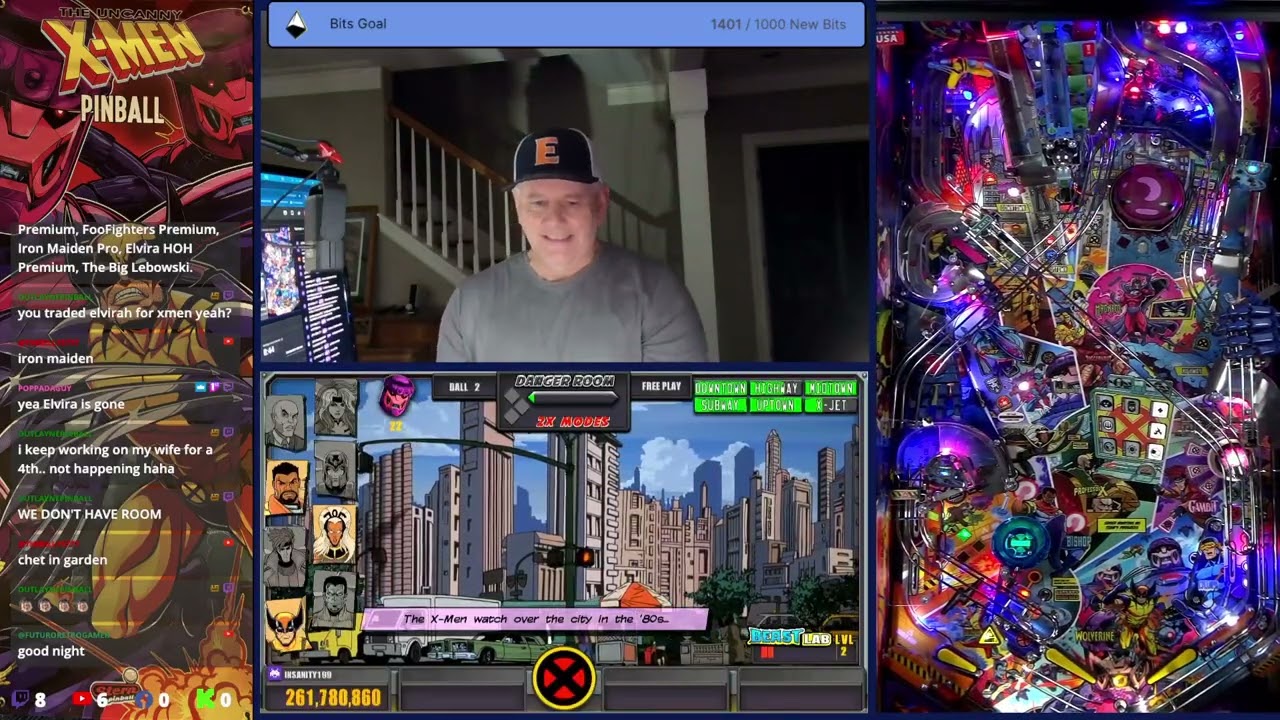This screenshot has height=720, width=1280.
Task: Click the score 261,780,860
Action: pos(333,697)
